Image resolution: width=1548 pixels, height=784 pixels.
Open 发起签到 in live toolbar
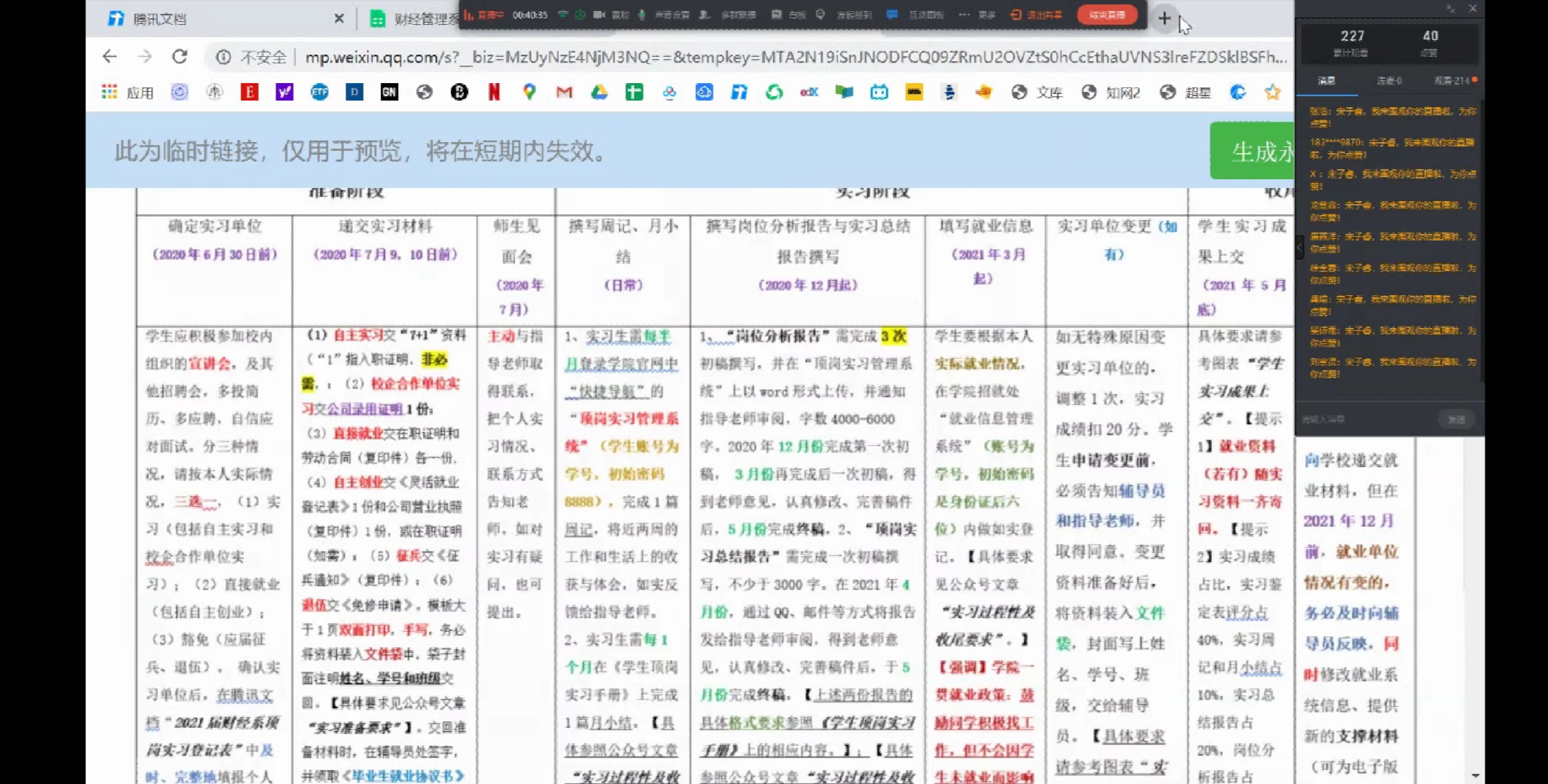point(843,15)
